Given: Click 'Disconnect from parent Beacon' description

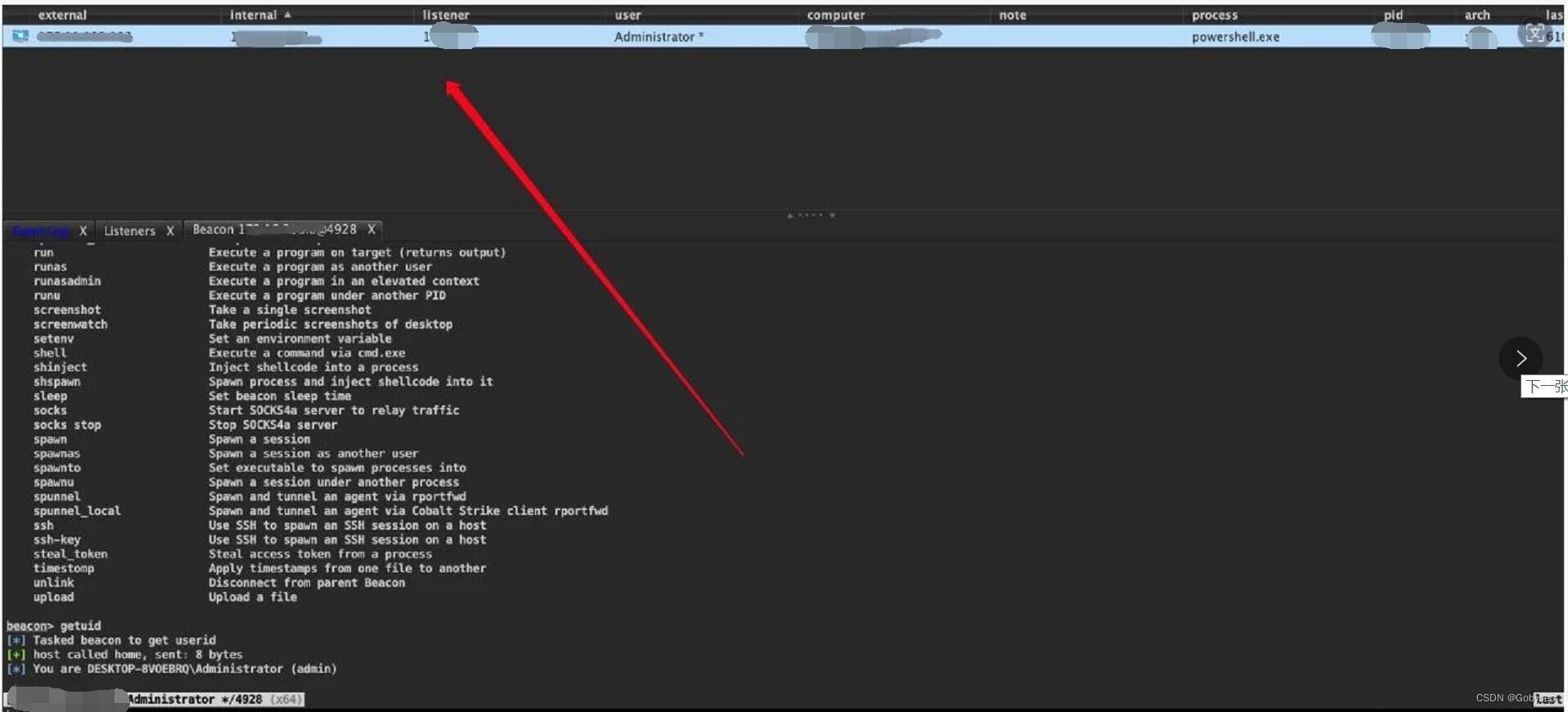Looking at the screenshot, I should click(x=307, y=583).
